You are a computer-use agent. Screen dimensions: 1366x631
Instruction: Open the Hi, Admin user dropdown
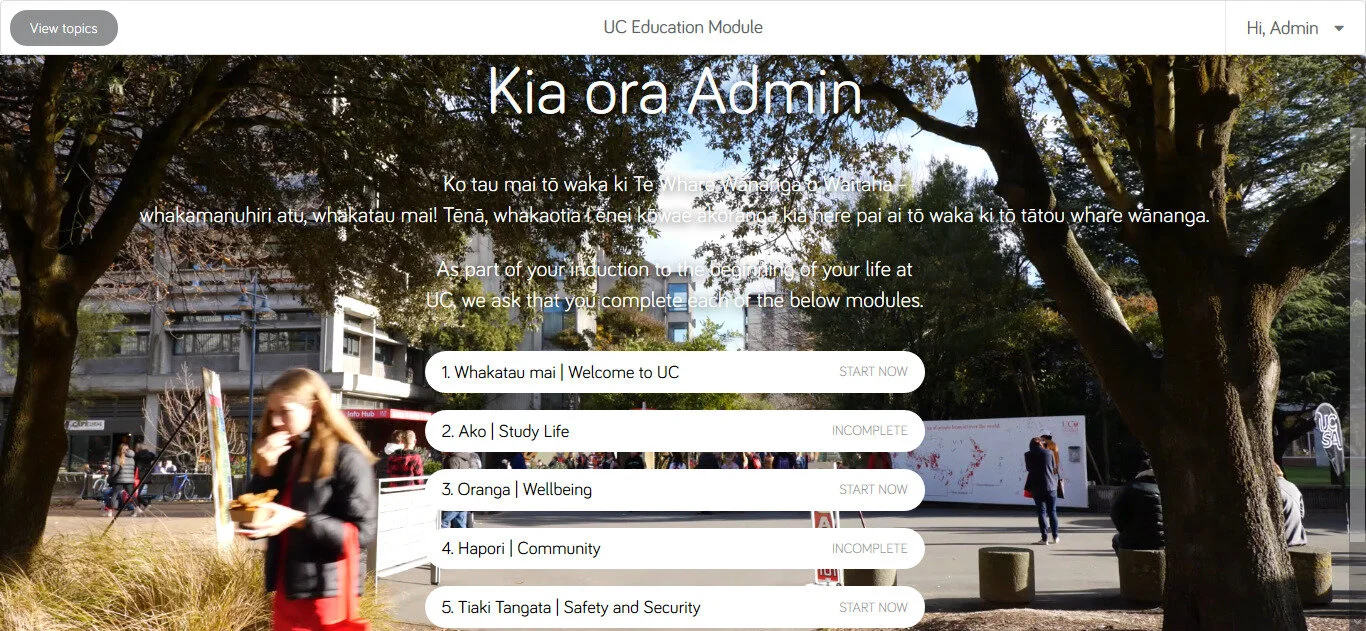click(1295, 28)
